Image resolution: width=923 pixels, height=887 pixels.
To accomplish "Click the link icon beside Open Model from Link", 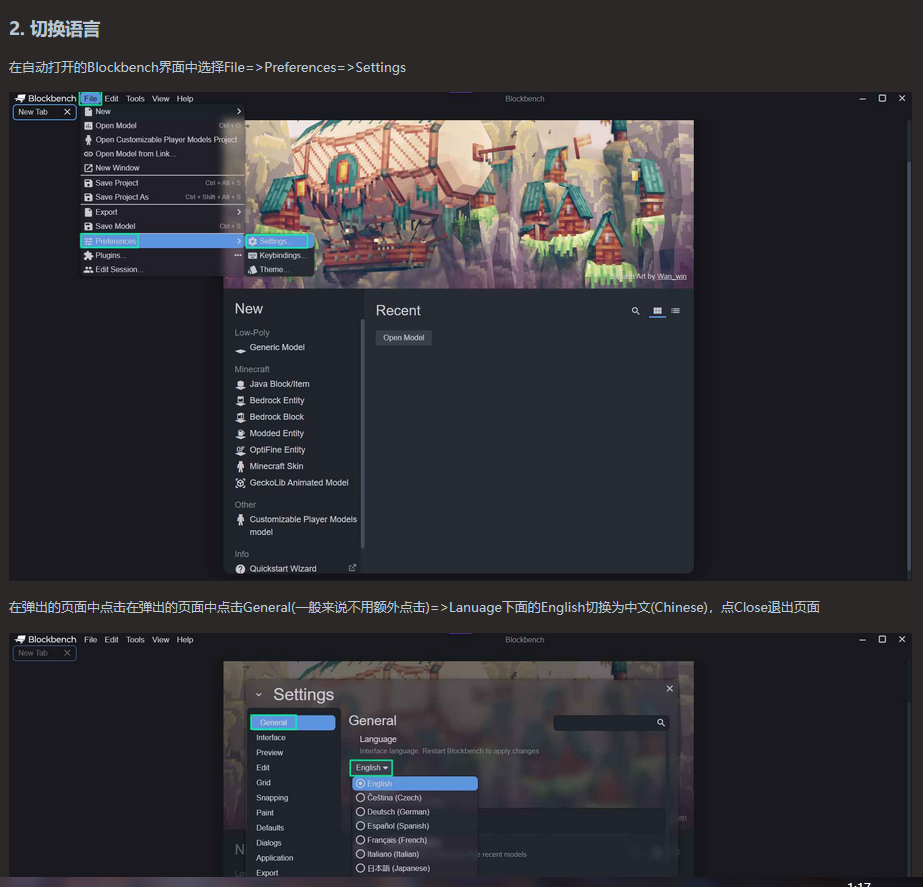I will [88, 154].
